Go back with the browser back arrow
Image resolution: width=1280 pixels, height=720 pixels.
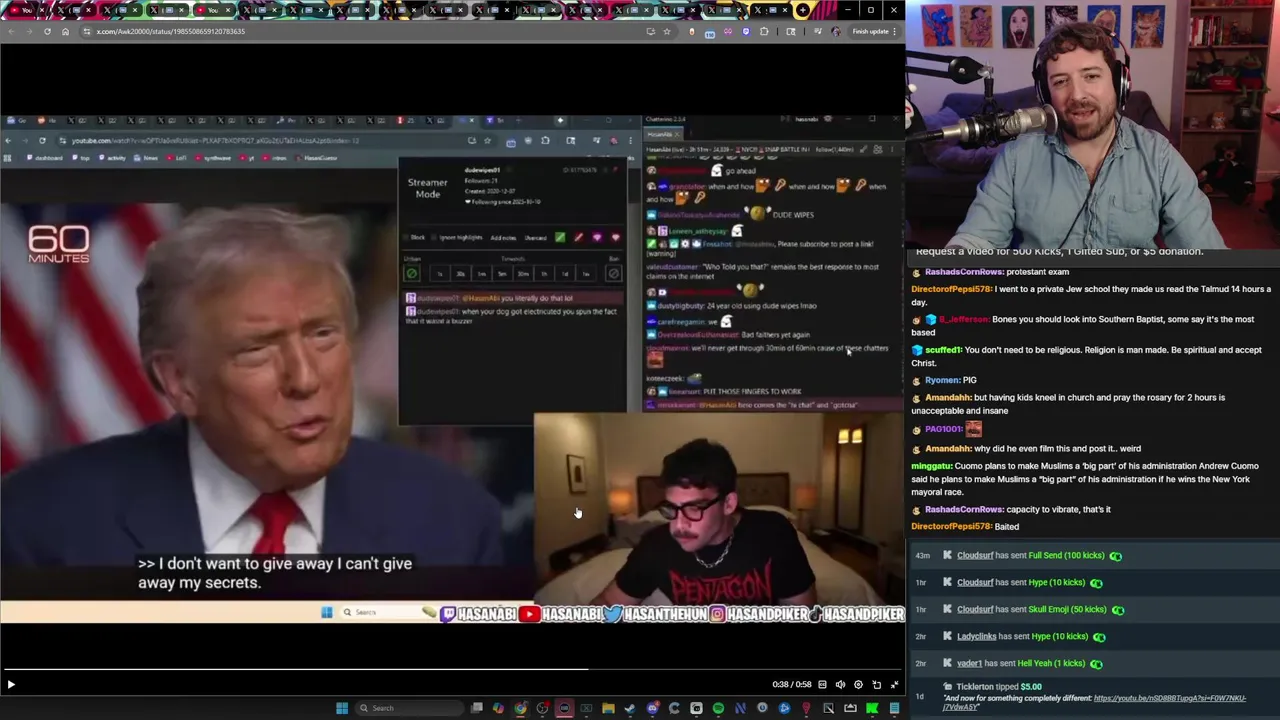tap(10, 31)
